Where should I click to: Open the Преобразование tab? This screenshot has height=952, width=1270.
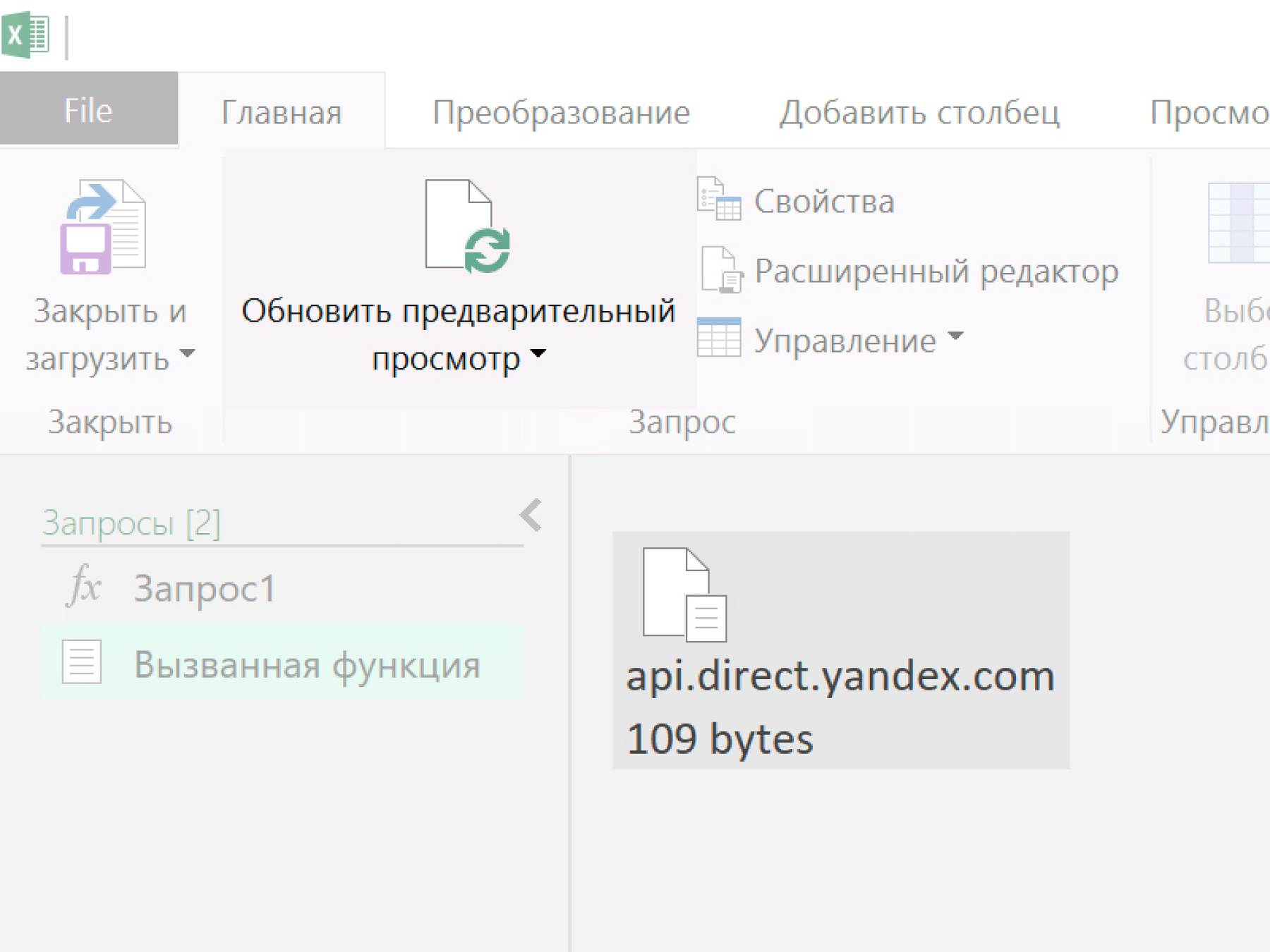point(561,112)
